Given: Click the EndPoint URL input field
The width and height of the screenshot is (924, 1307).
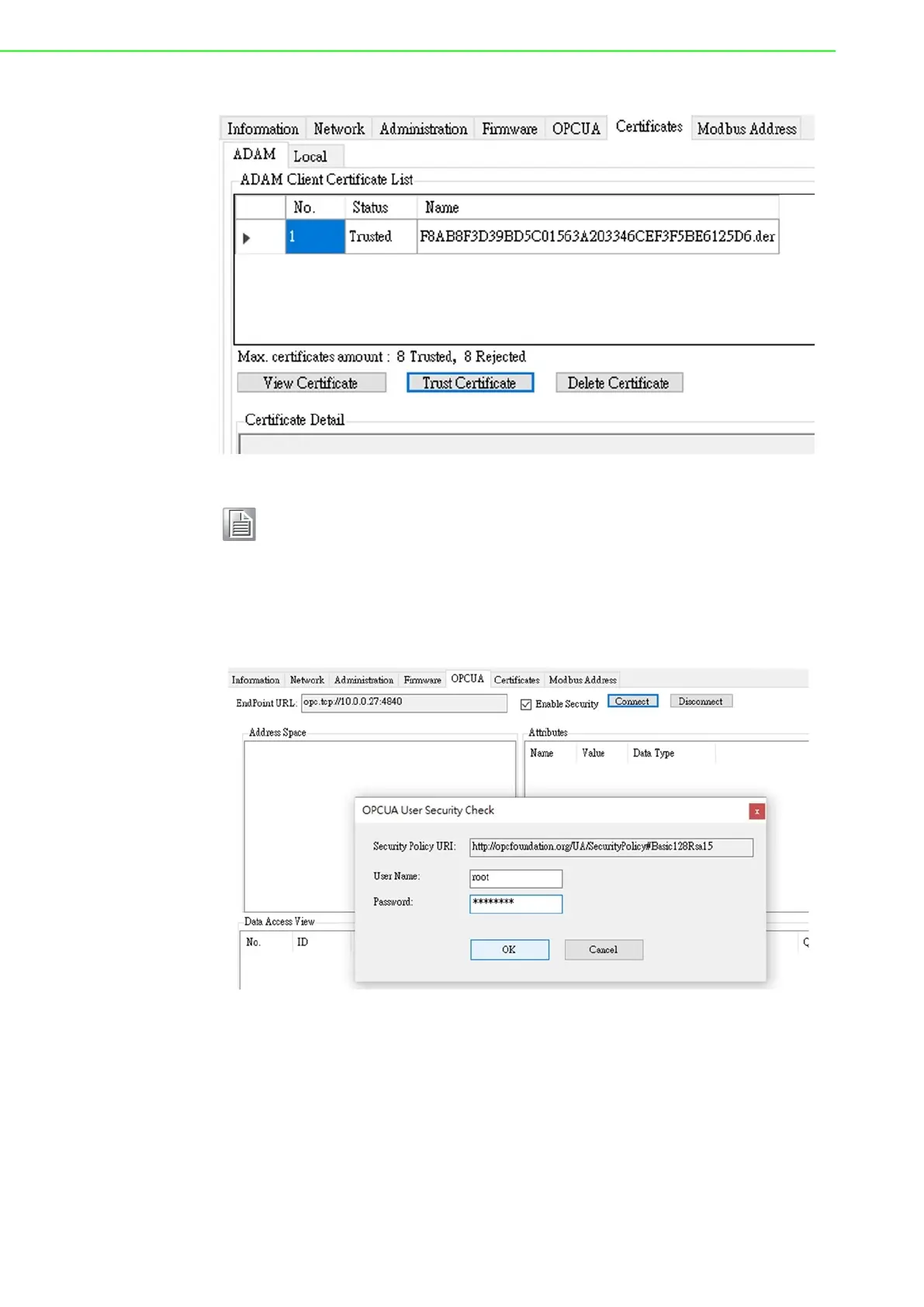Looking at the screenshot, I should click(403, 702).
